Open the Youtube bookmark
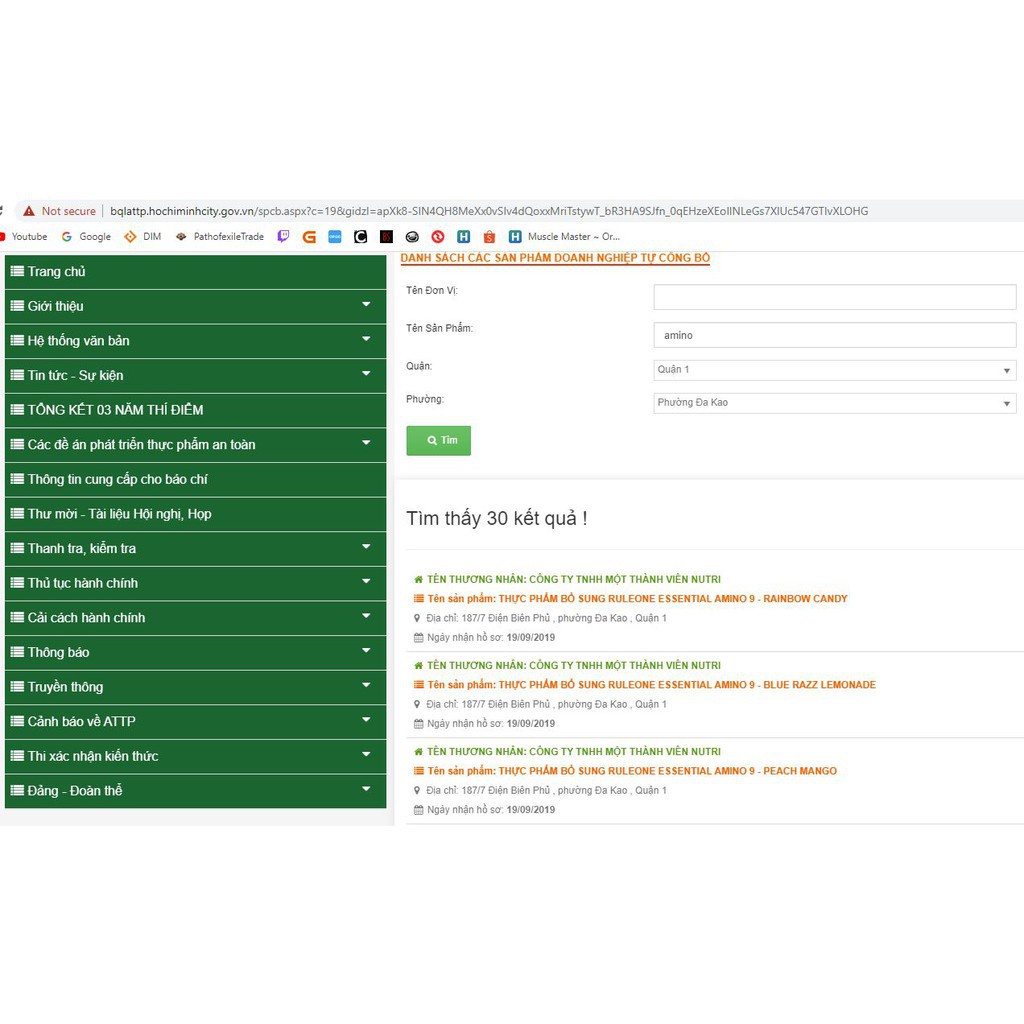 pyautogui.click(x=28, y=237)
